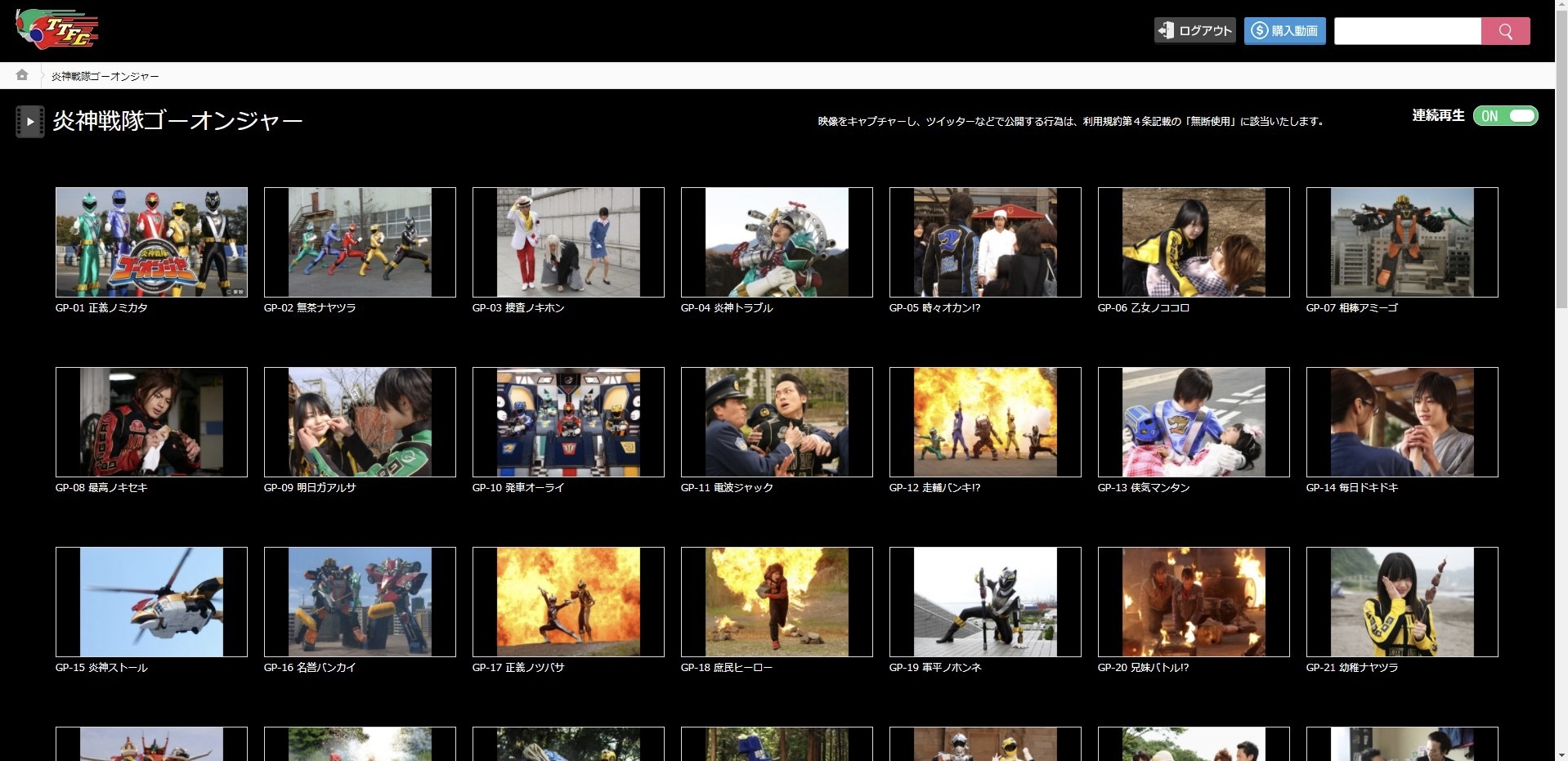Log out with ログアウト button
1568x761 pixels.
[1194, 31]
